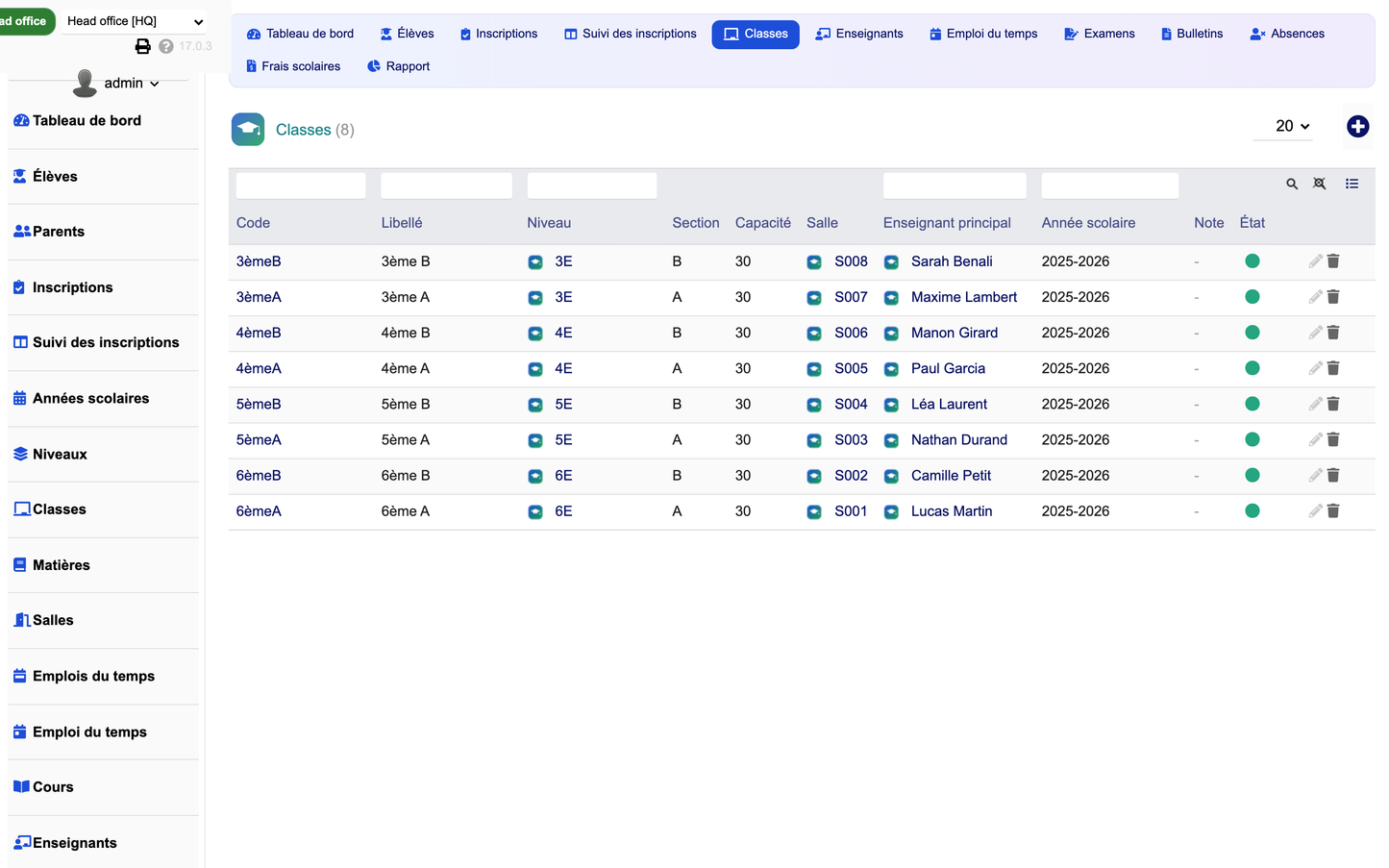Toggle the green status dot for 6èmeA
The width and height of the screenshot is (1389, 868).
[1253, 511]
